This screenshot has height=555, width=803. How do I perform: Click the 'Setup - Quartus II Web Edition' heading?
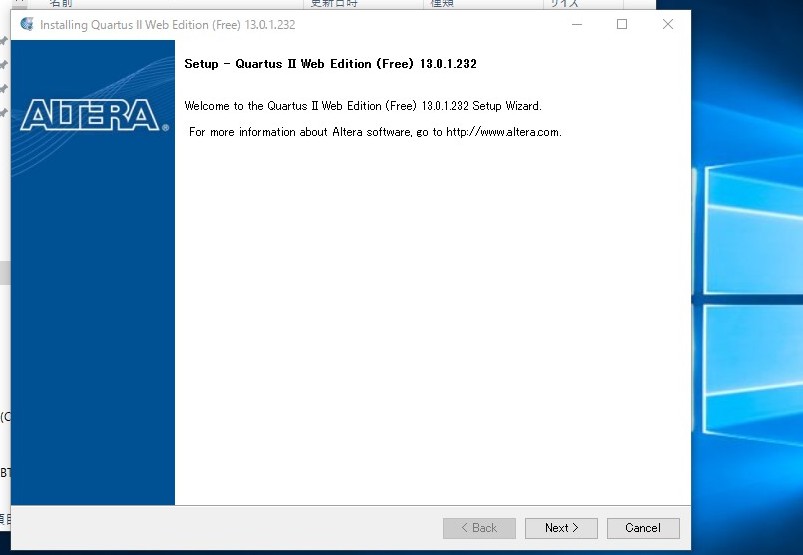tap(330, 64)
